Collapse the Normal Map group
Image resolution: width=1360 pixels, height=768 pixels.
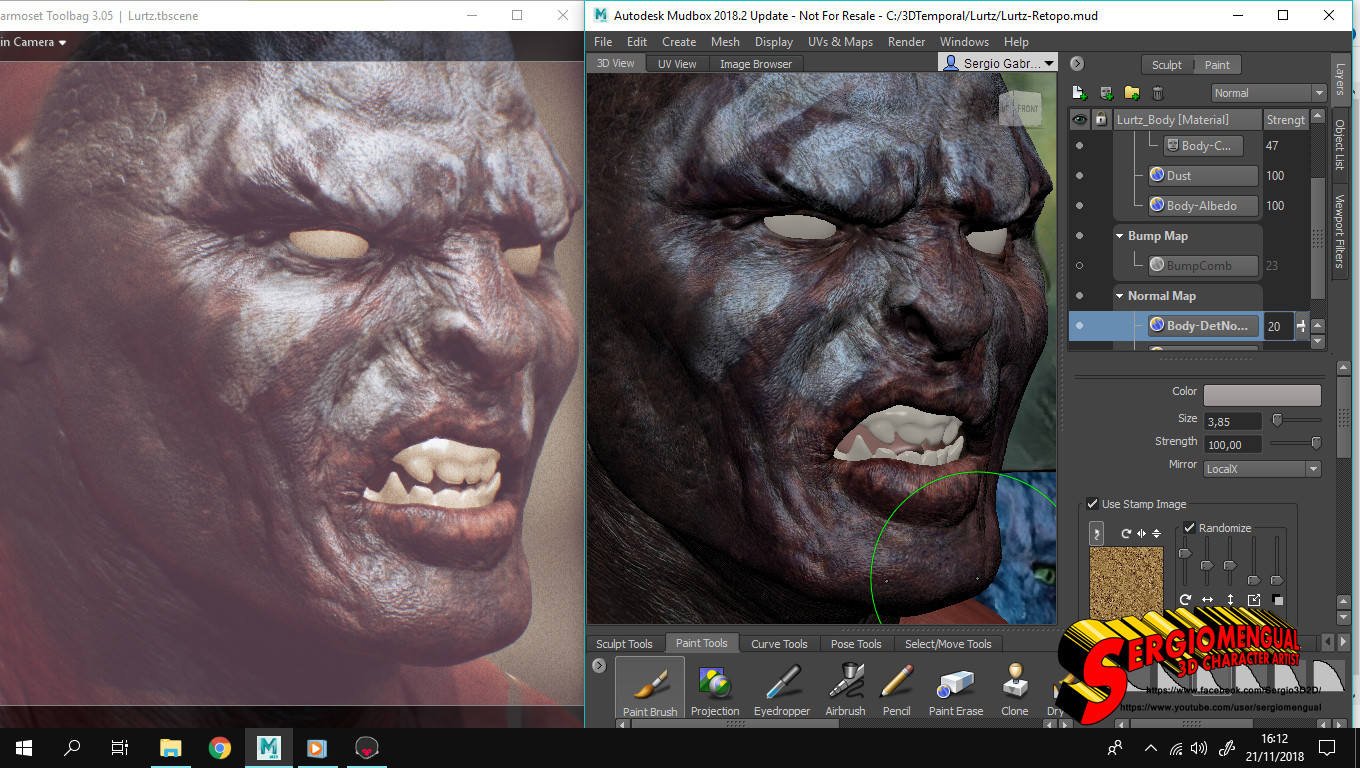[x=1120, y=296]
